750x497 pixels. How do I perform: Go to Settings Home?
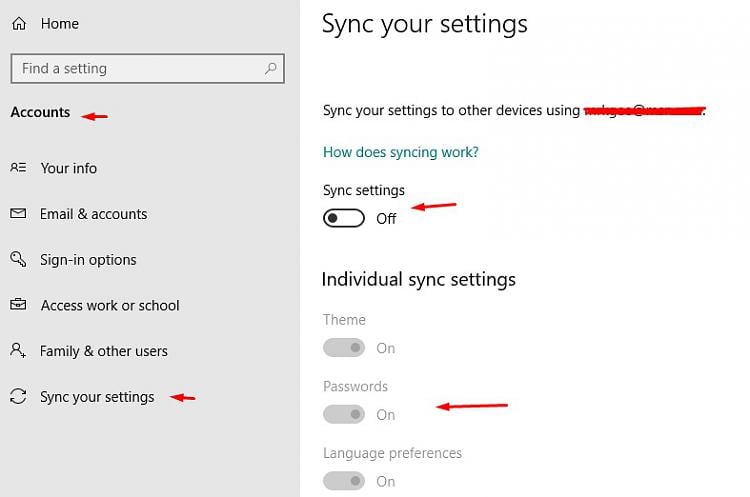pos(59,23)
